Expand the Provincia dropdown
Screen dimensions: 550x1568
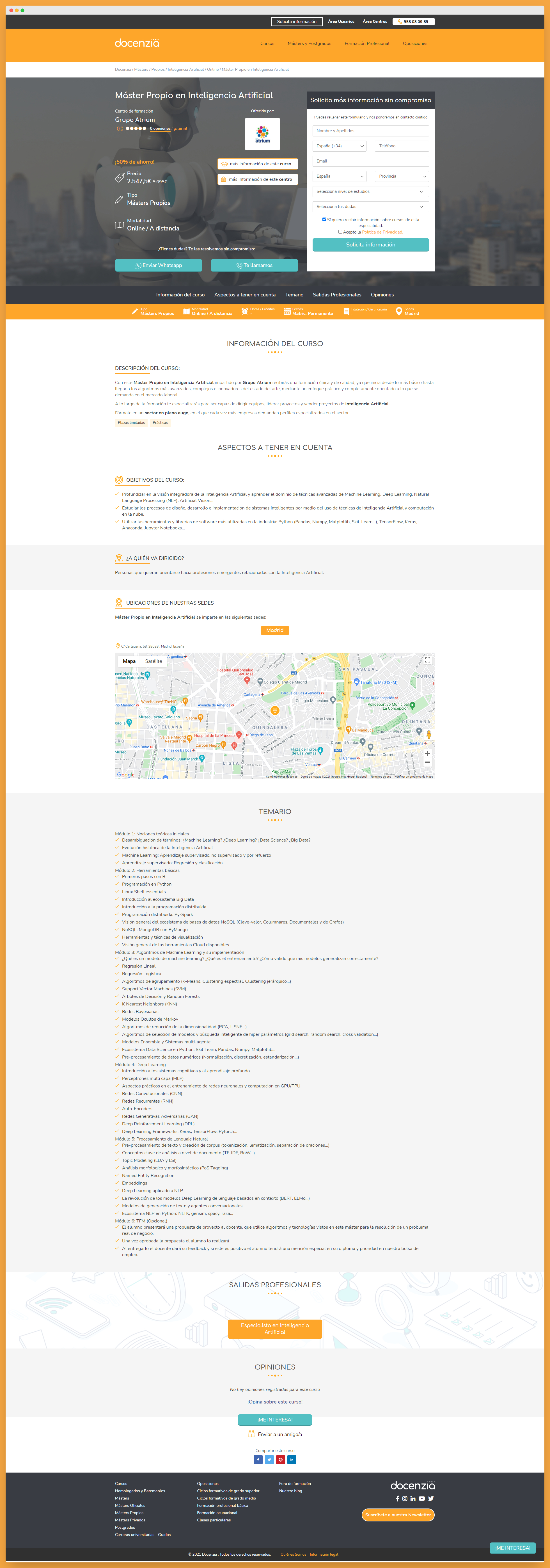pos(402,177)
